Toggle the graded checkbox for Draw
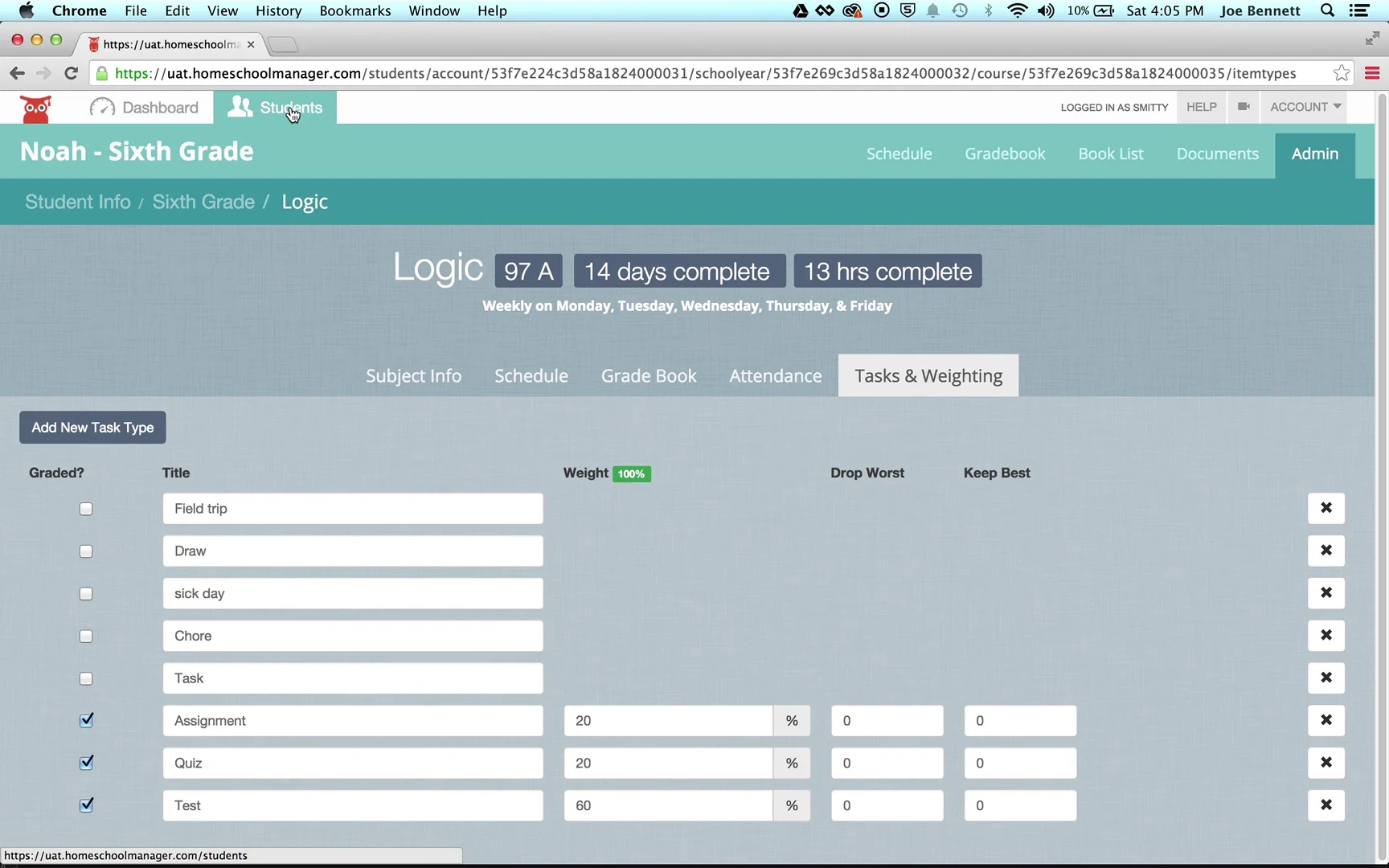Viewport: 1389px width, 868px height. pyautogui.click(x=86, y=551)
